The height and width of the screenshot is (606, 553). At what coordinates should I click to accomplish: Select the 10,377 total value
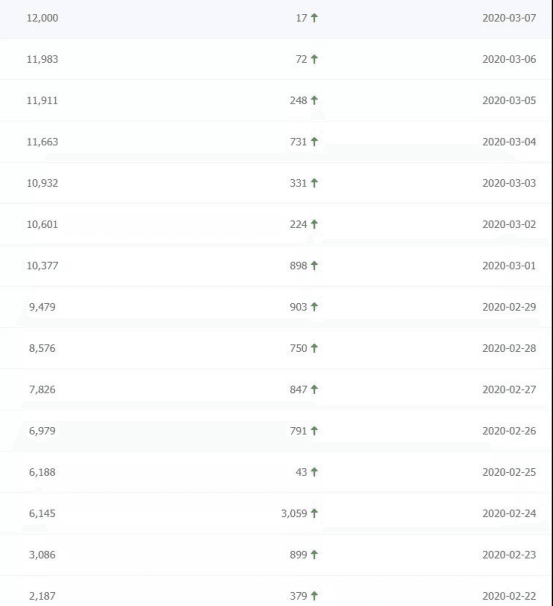point(43,266)
